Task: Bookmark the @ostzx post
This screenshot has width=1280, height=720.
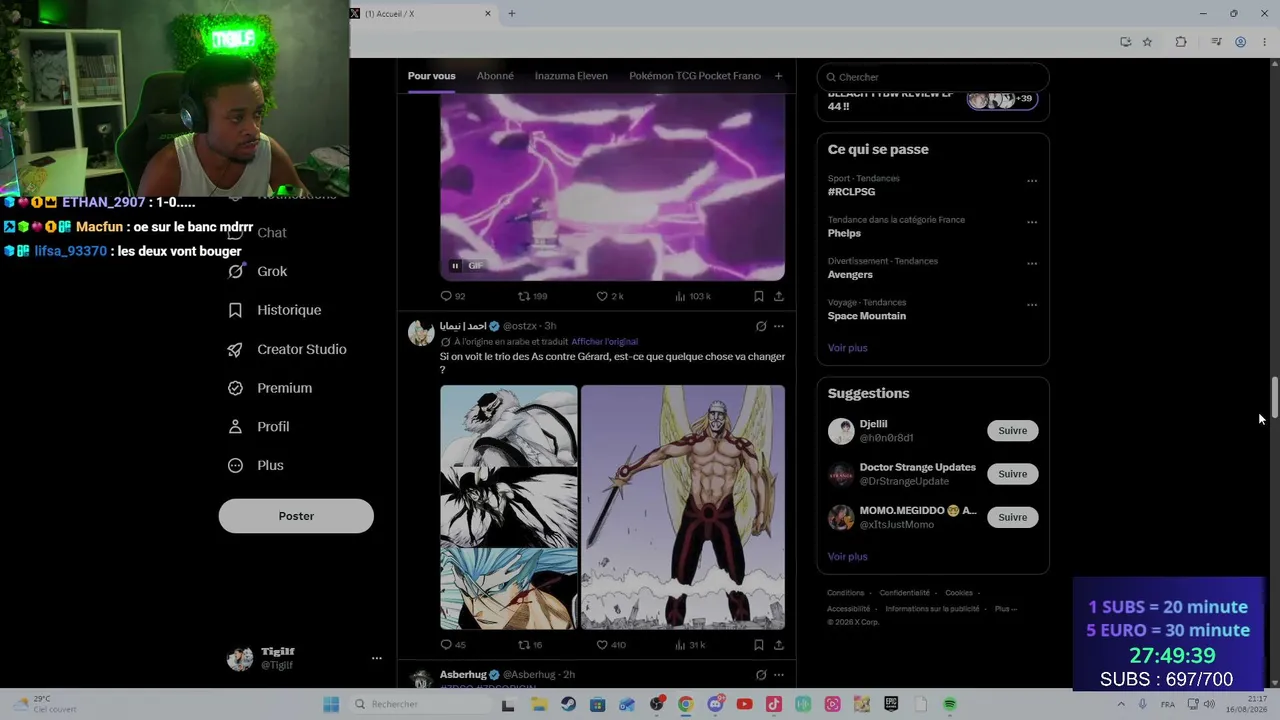Action: (x=759, y=645)
